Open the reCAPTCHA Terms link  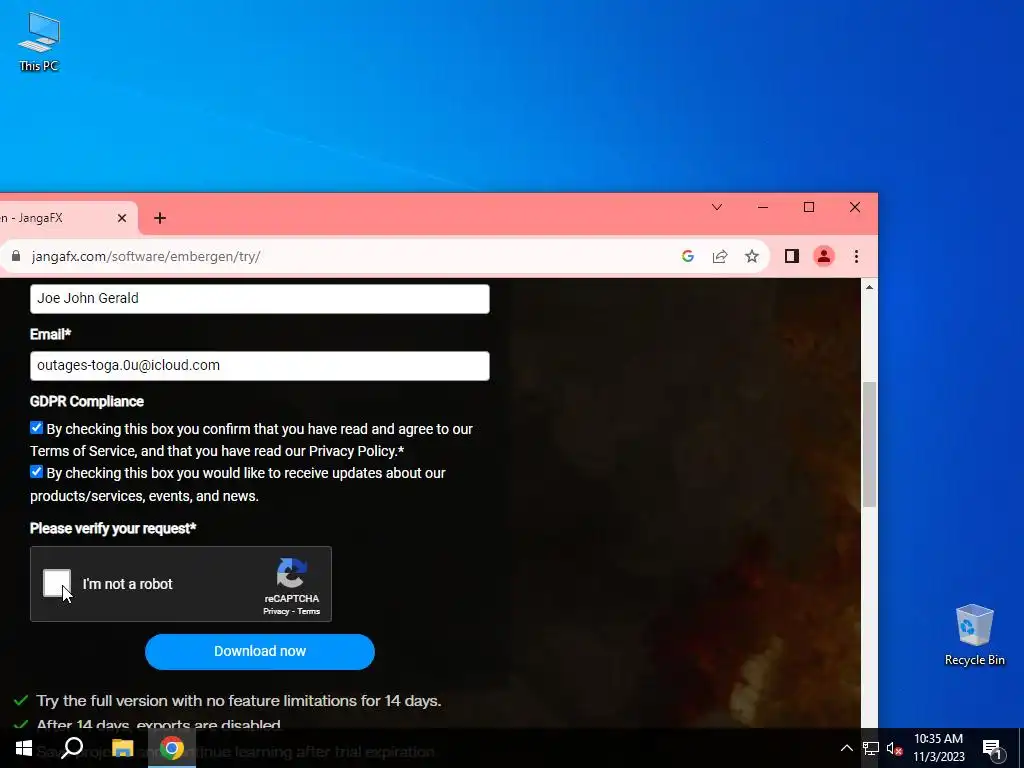coord(308,611)
